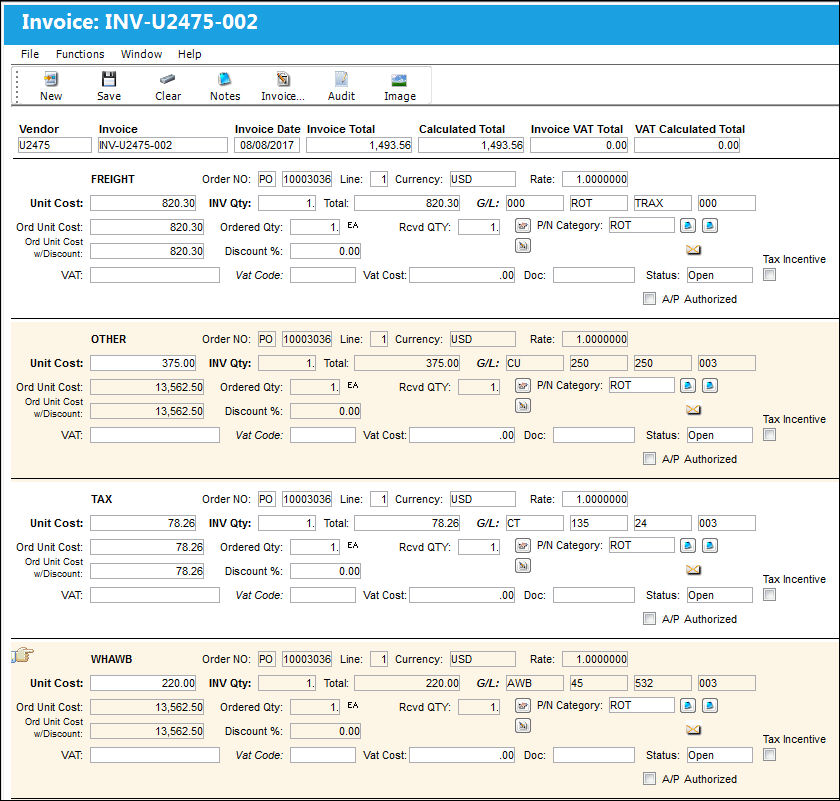840x801 pixels.
Task: Click icon button beside OTHER Rcvd QTY field
Action: pos(523,385)
